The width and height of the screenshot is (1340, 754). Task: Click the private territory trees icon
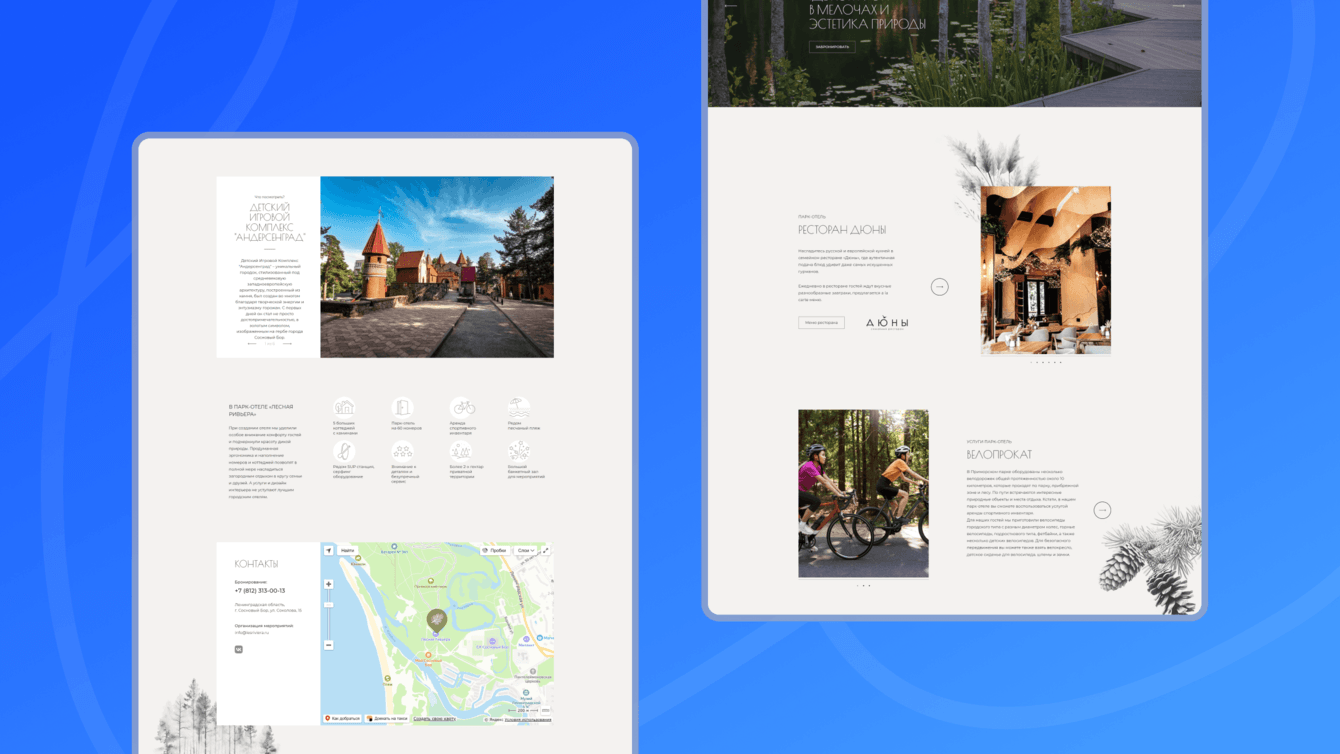tap(462, 451)
